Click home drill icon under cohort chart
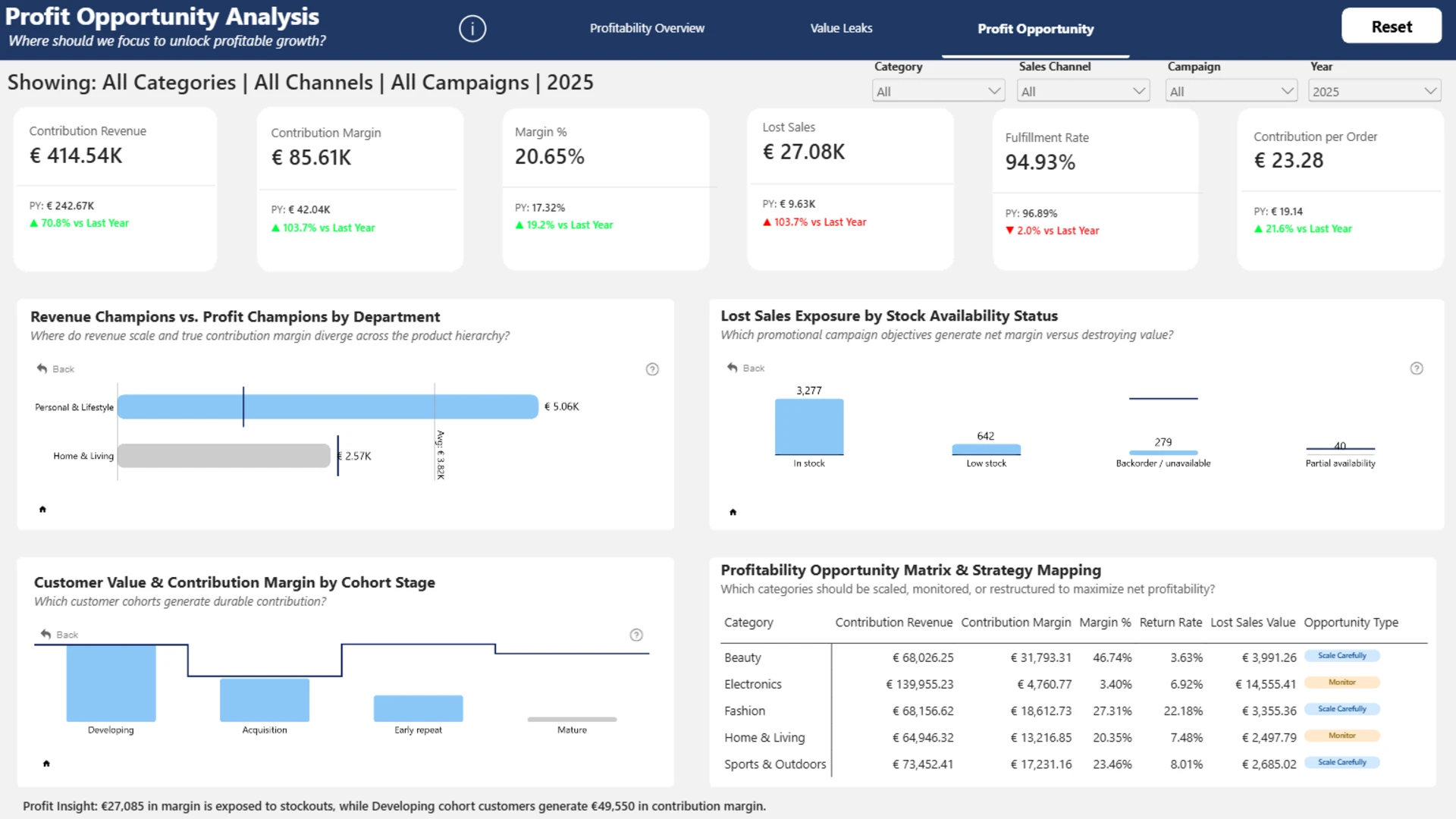This screenshot has width=1456, height=819. 46,763
